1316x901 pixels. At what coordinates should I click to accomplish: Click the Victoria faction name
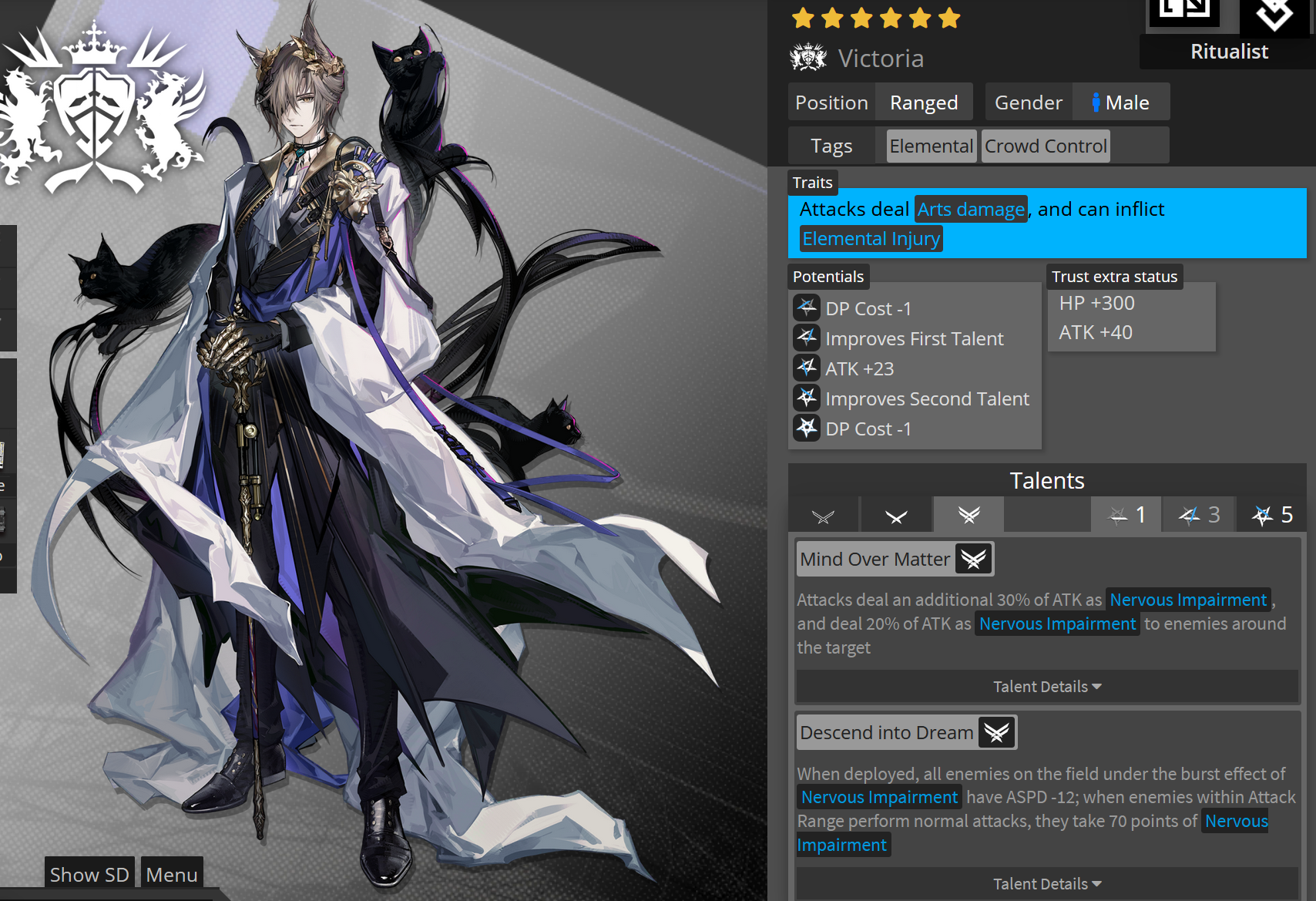point(881,59)
